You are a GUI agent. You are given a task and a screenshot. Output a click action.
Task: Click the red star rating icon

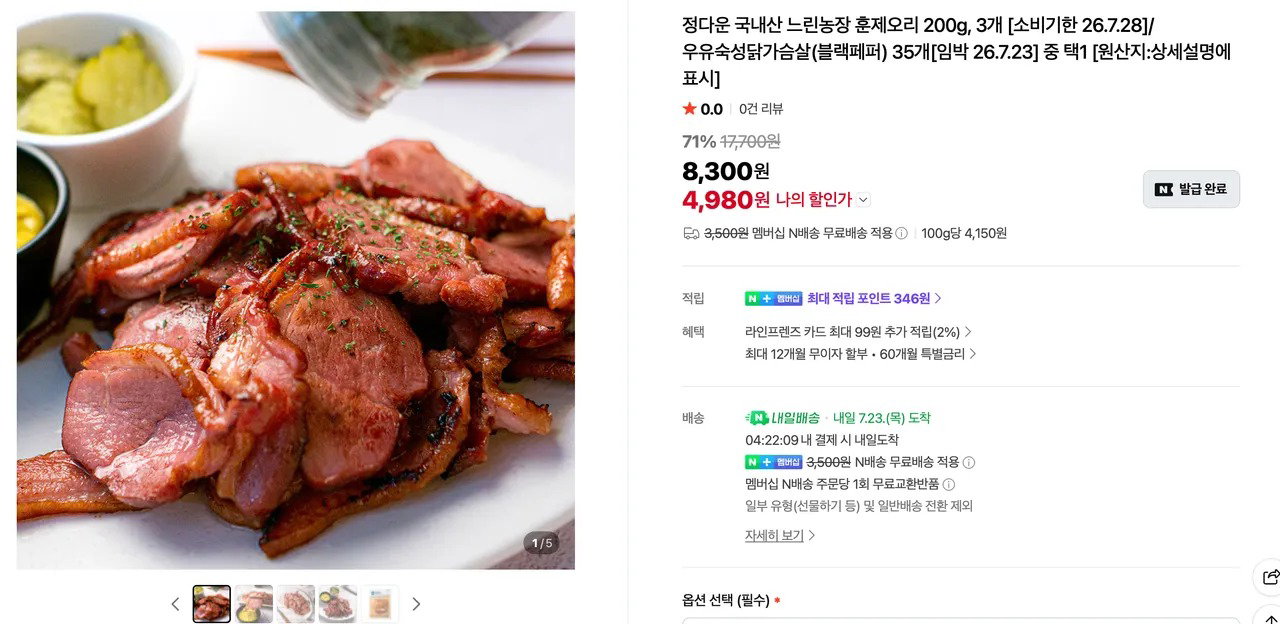tap(689, 109)
